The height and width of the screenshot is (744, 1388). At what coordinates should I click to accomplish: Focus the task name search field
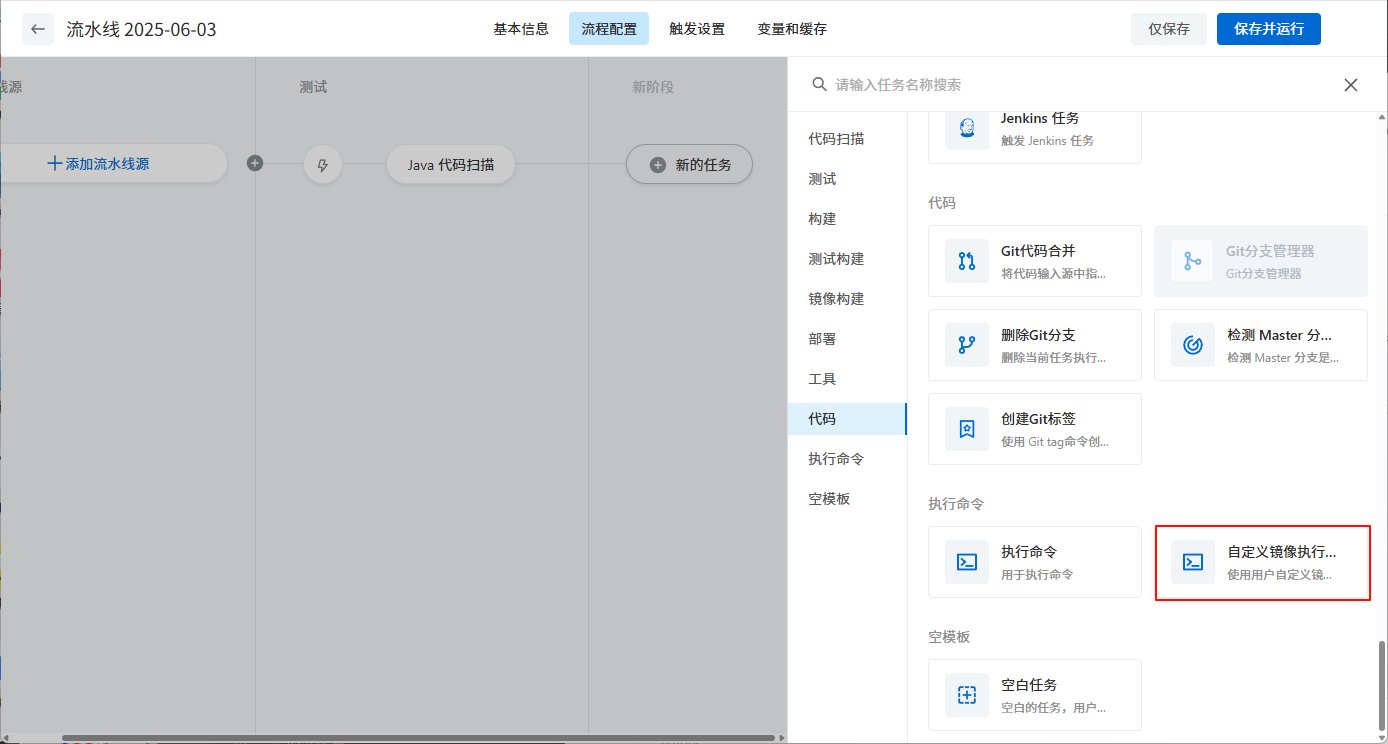point(1080,85)
